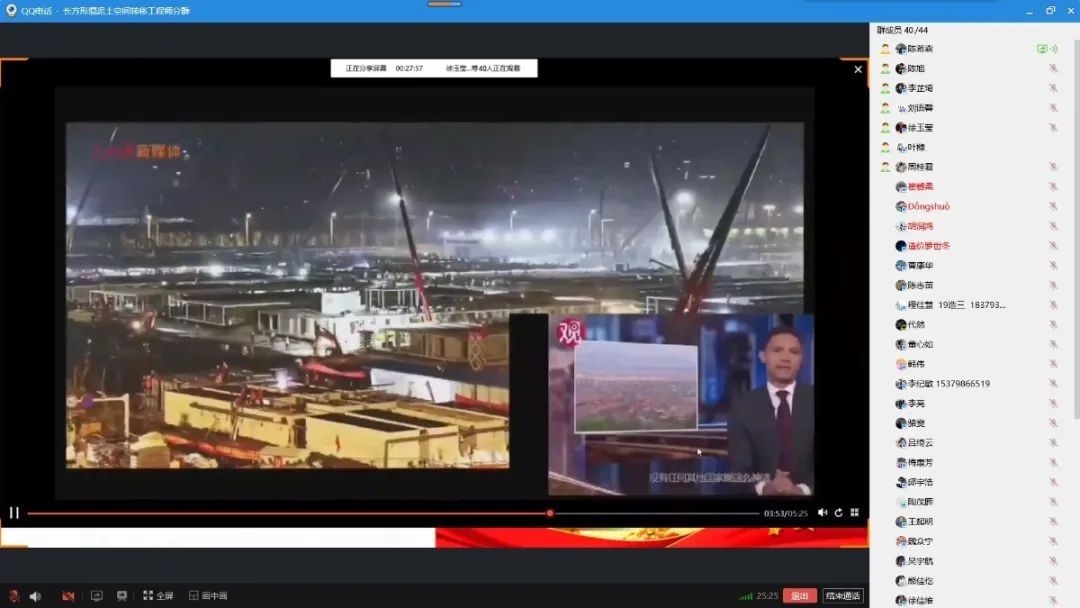Click the video replay refresh icon

point(838,513)
